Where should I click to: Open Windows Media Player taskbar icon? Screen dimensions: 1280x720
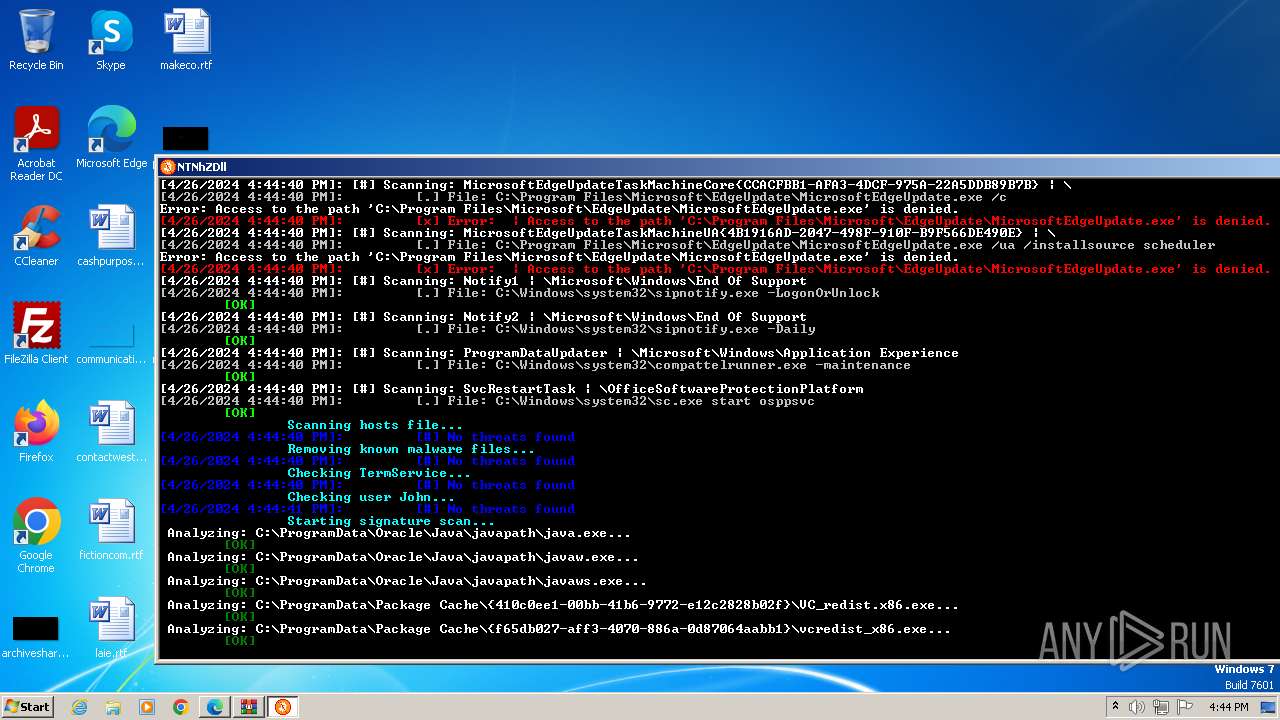click(147, 707)
